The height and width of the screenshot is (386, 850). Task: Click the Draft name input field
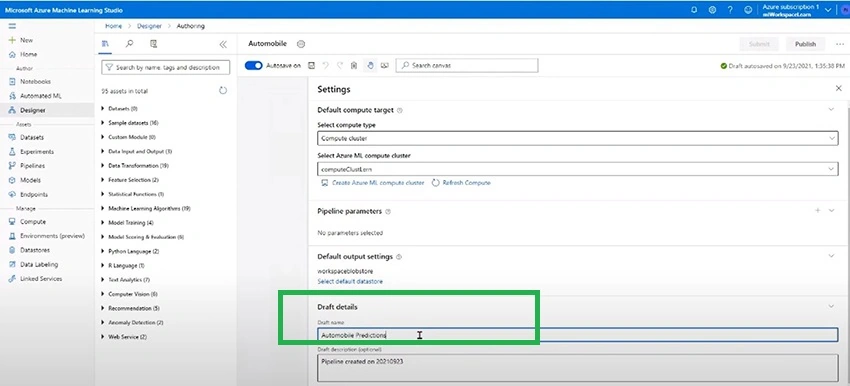coord(577,335)
